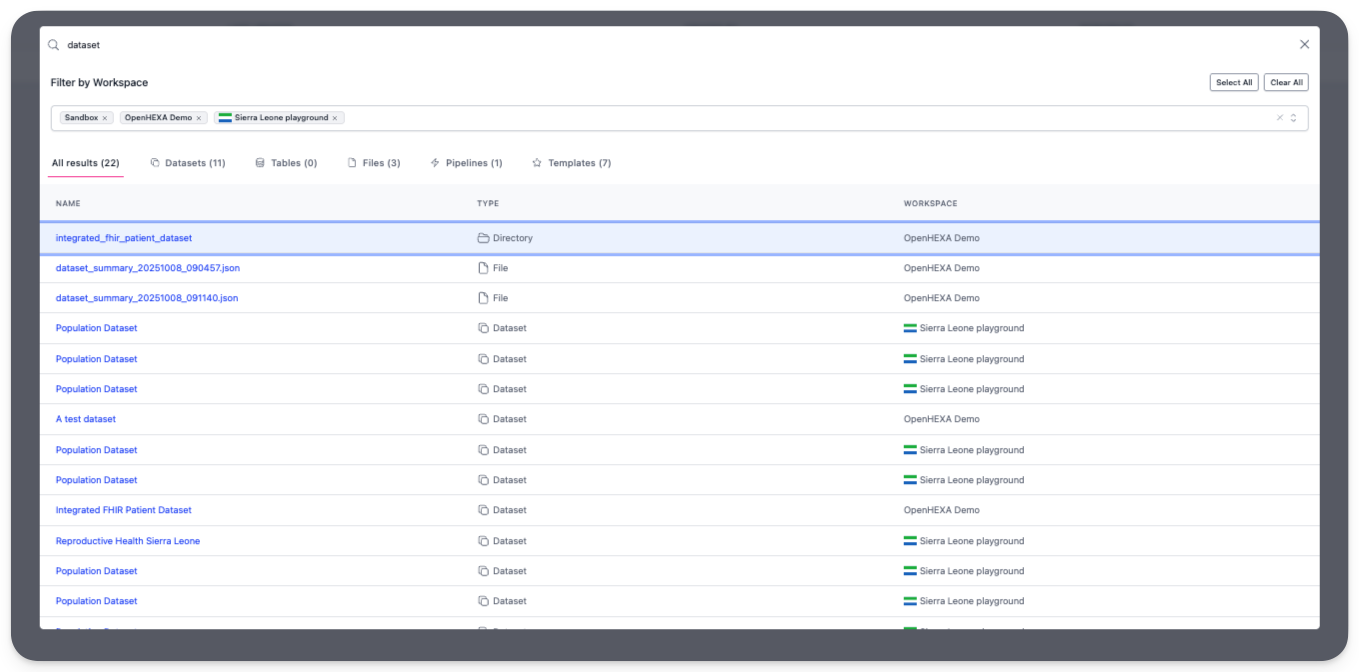Switch to the Datasets (11) tab
This screenshot has width=1359, height=672.
[x=187, y=163]
